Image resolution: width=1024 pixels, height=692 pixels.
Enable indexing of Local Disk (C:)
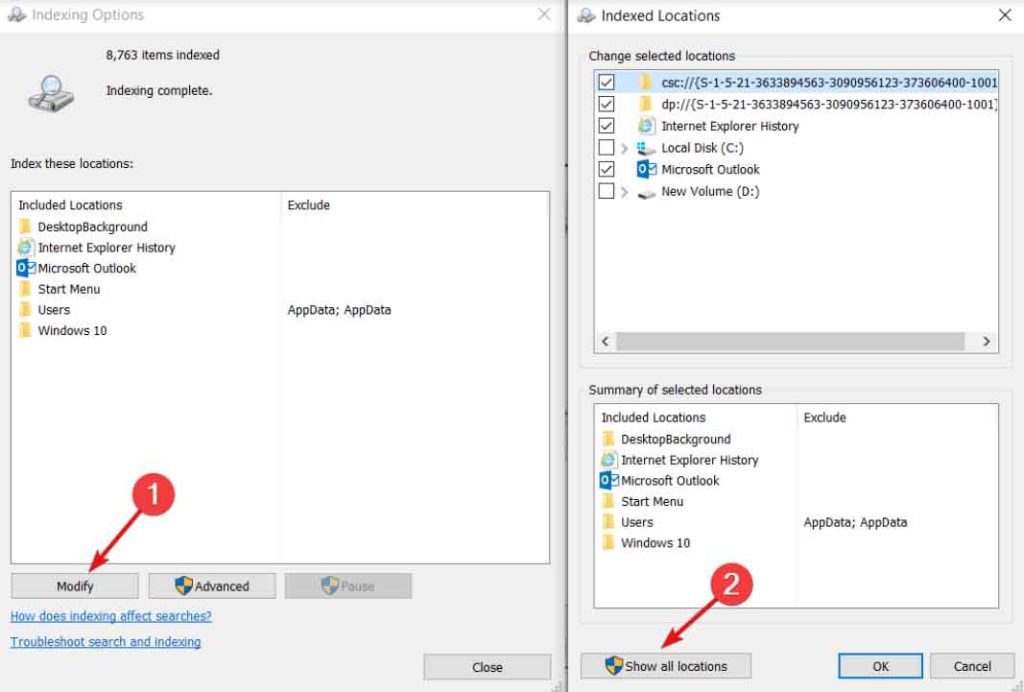click(x=607, y=147)
